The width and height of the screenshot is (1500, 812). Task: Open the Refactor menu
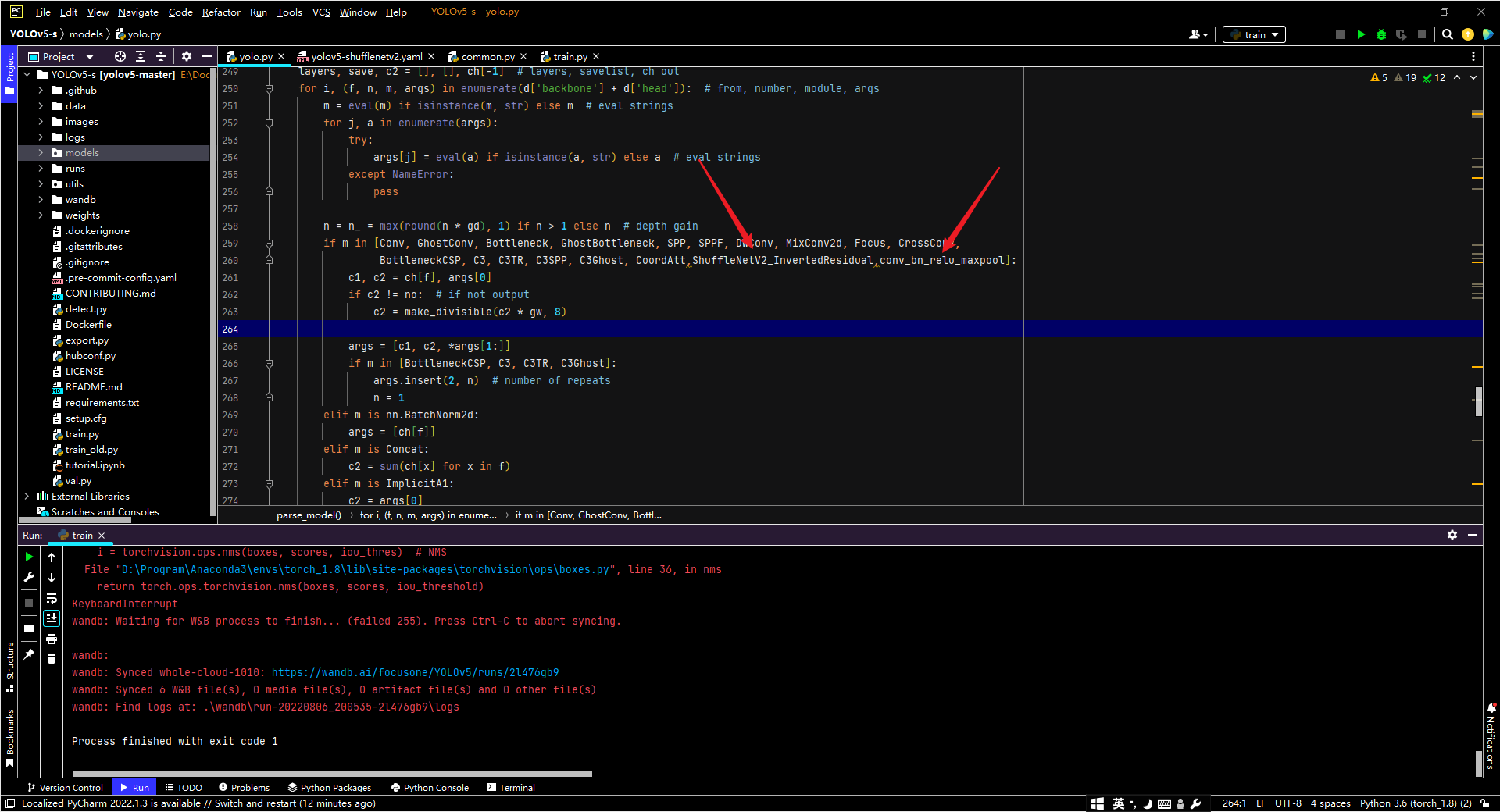[x=221, y=12]
